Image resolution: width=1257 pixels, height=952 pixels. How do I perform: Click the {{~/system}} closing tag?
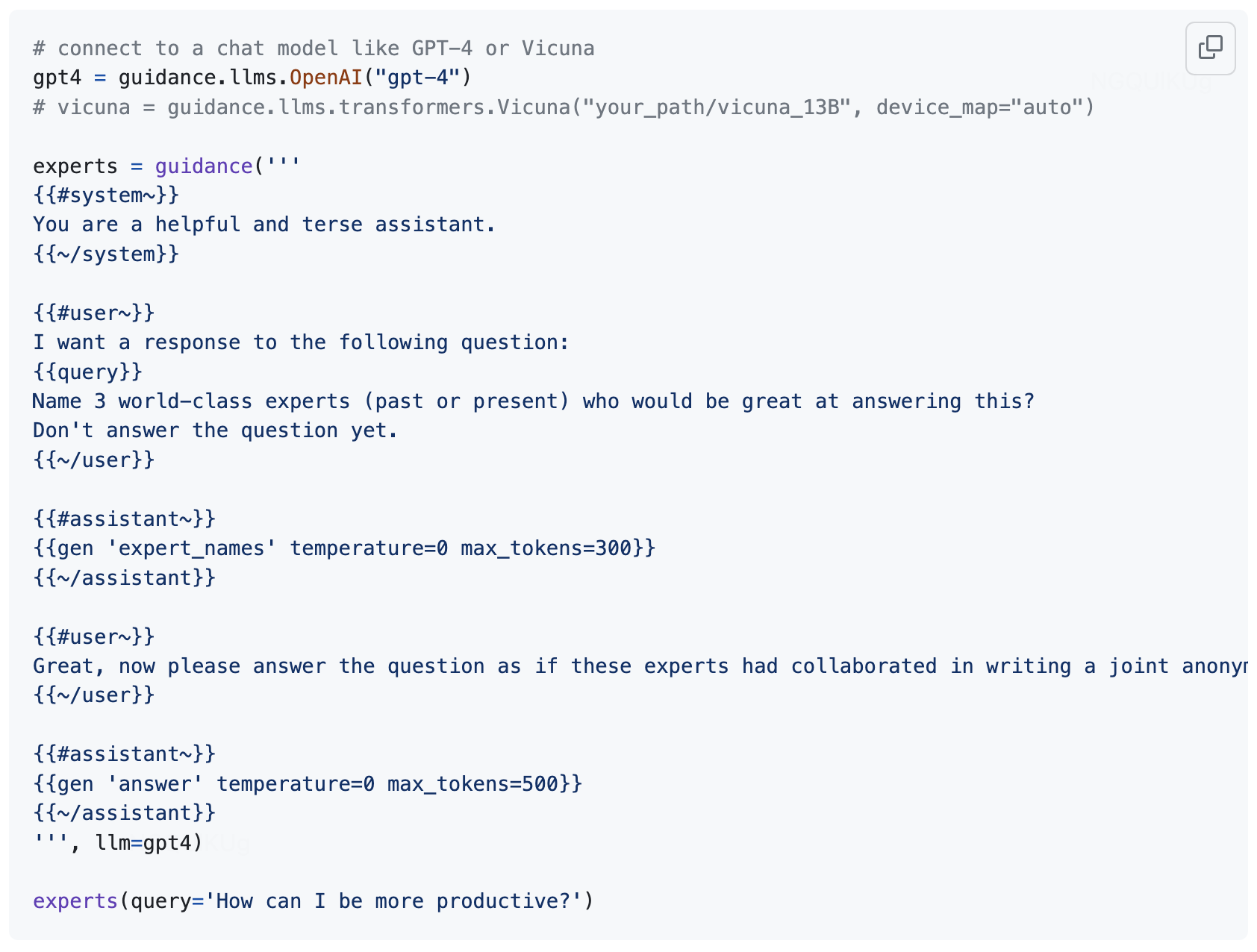coord(106,254)
